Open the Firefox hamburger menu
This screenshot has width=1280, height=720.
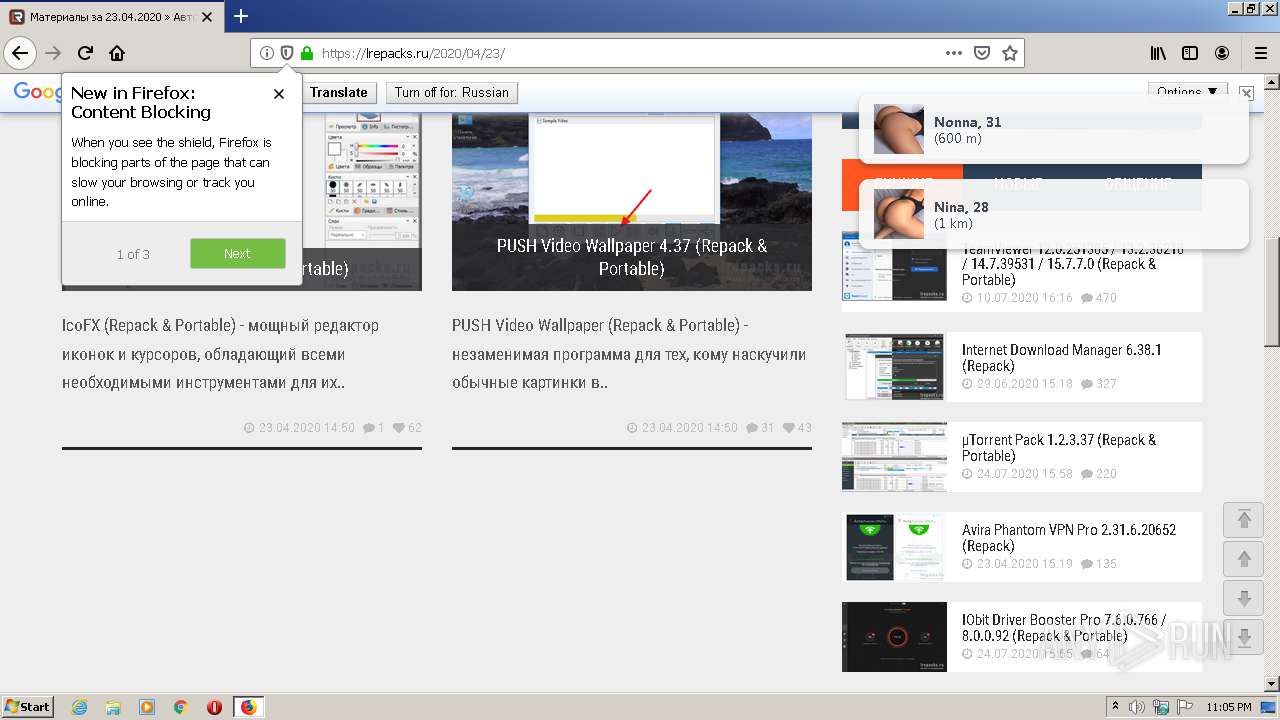pyautogui.click(x=1260, y=53)
